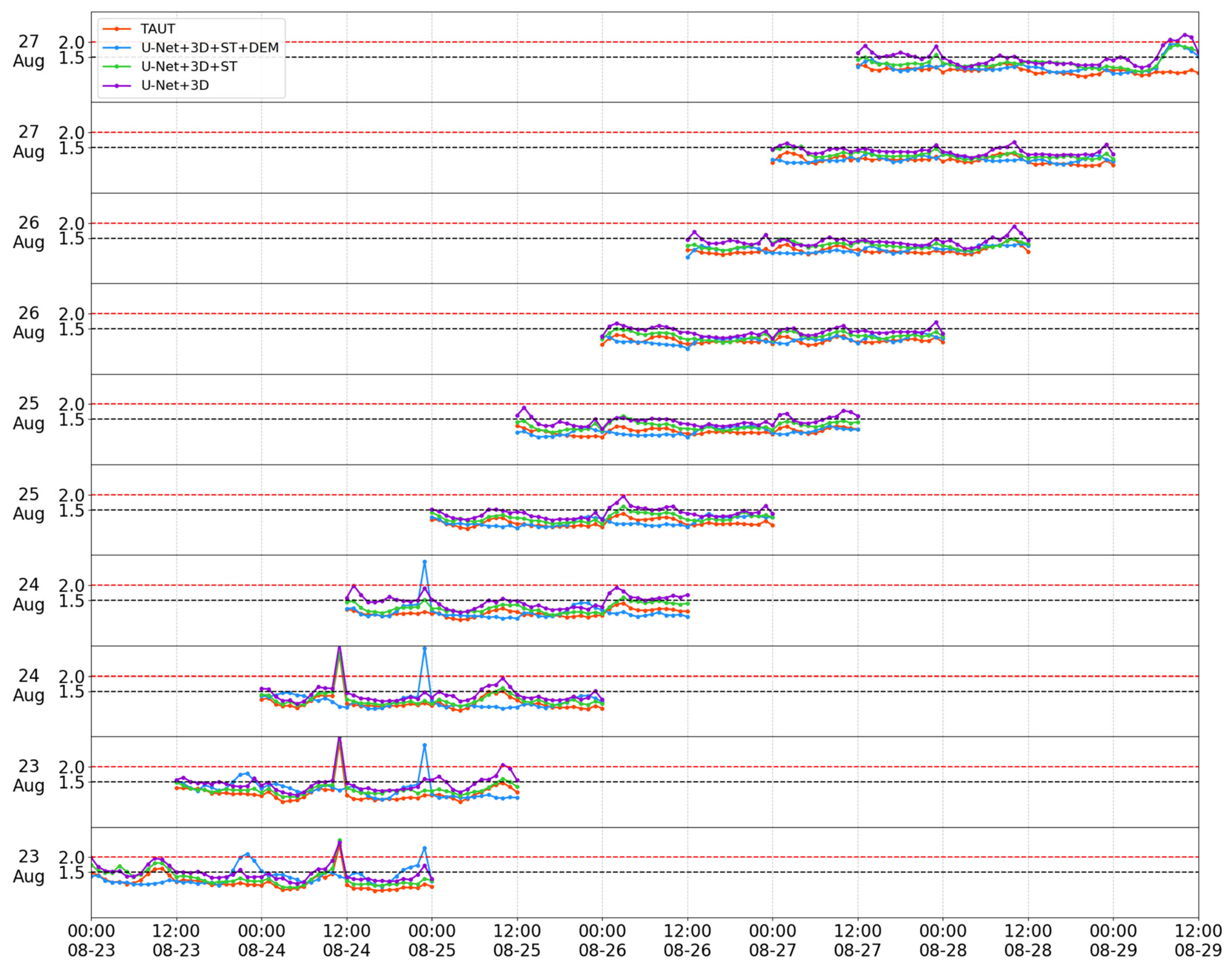Screen dimensions: 1232x972
Task: Click the 2.0 tick in bottom subplot
Action: pyautogui.click(x=71, y=857)
